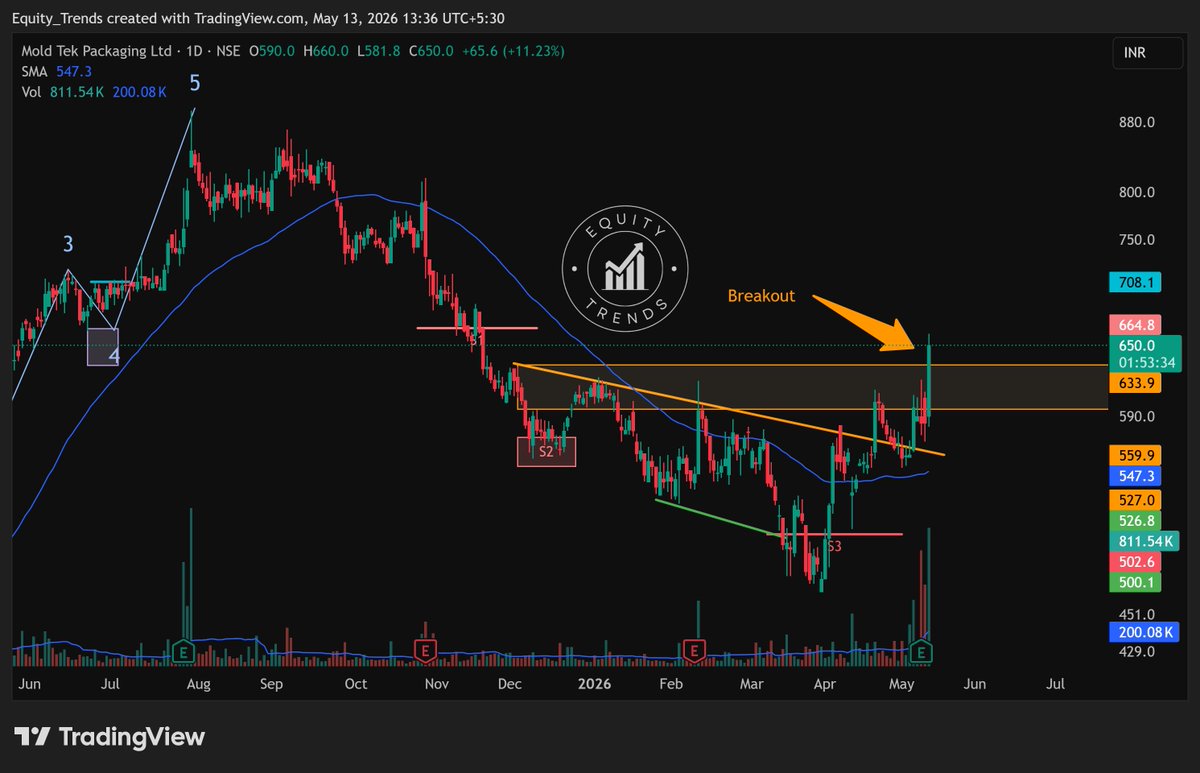Click the red earnings E marker near Nov
The width and height of the screenshot is (1200, 773).
pos(426,651)
